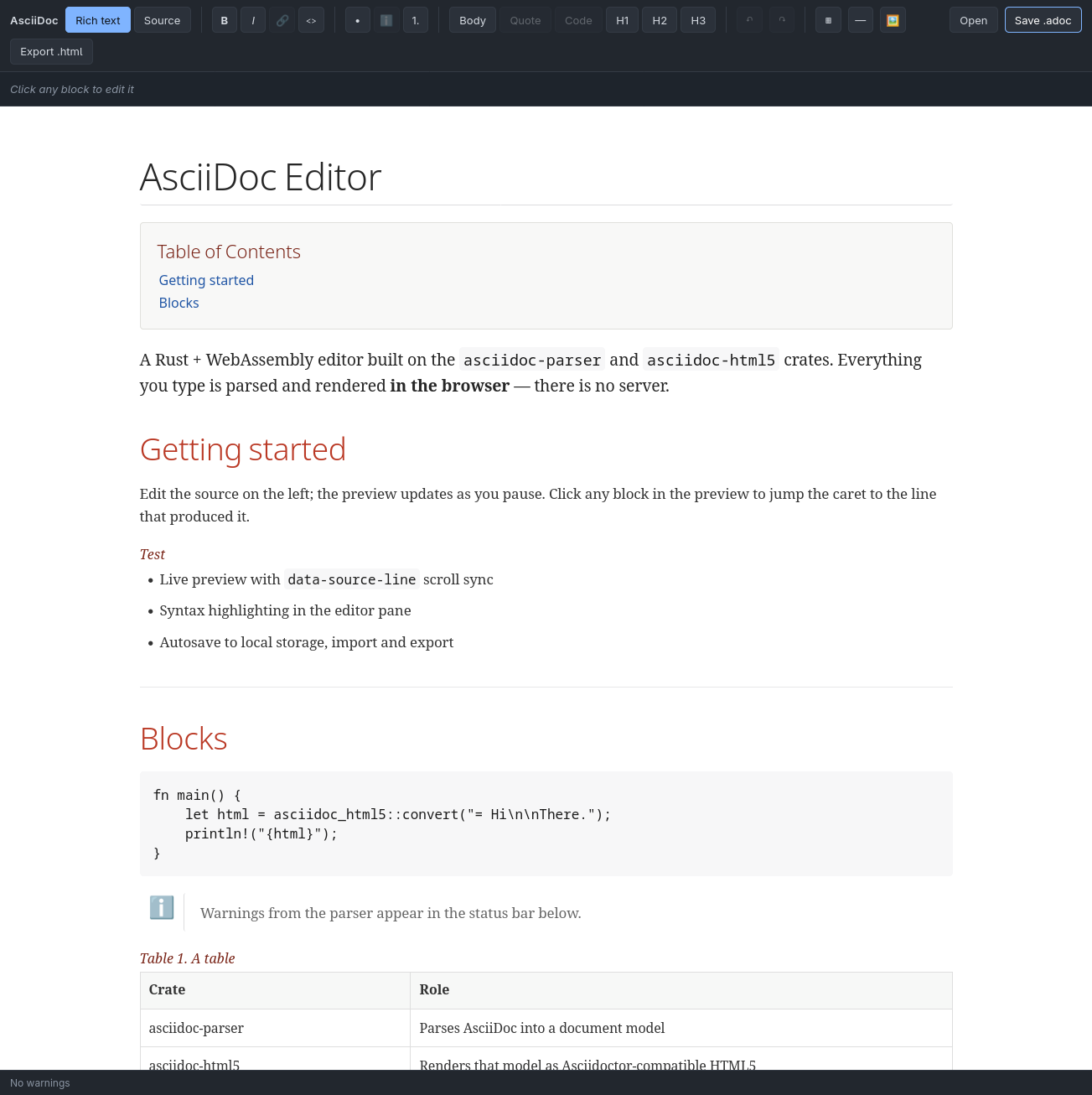Viewport: 1092px width, 1095px height.
Task: Select the Crate table header cell
Action: (x=275, y=990)
